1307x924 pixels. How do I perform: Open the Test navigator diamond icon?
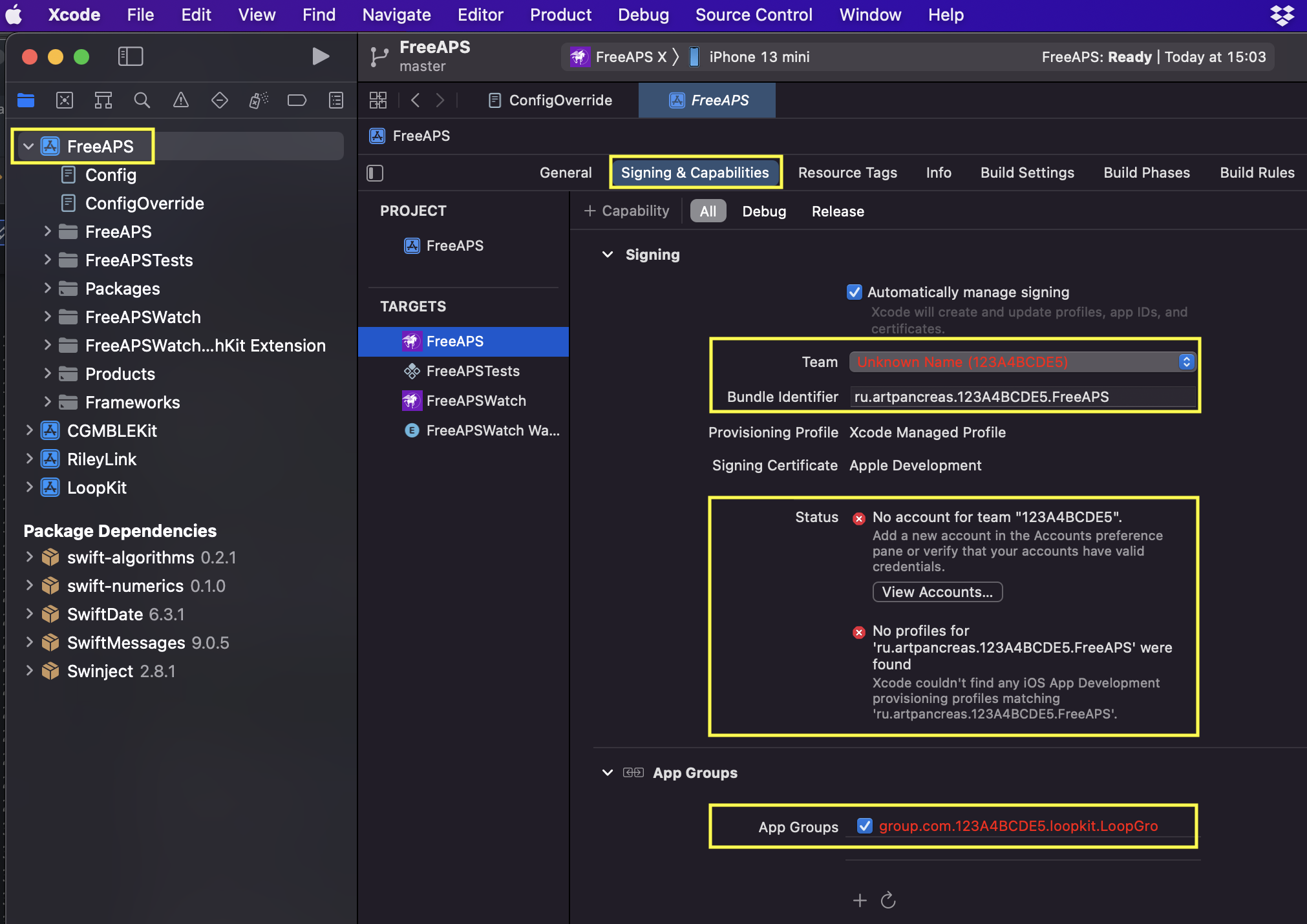[220, 100]
